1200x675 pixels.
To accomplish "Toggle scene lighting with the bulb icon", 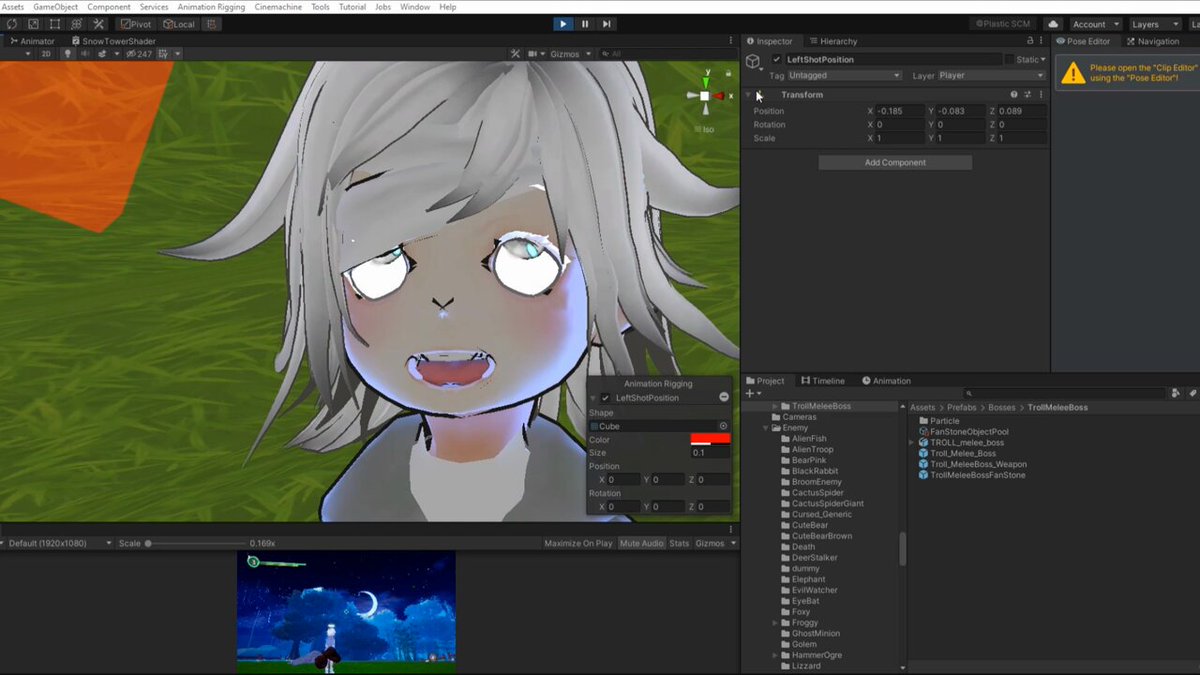I will click(68, 54).
